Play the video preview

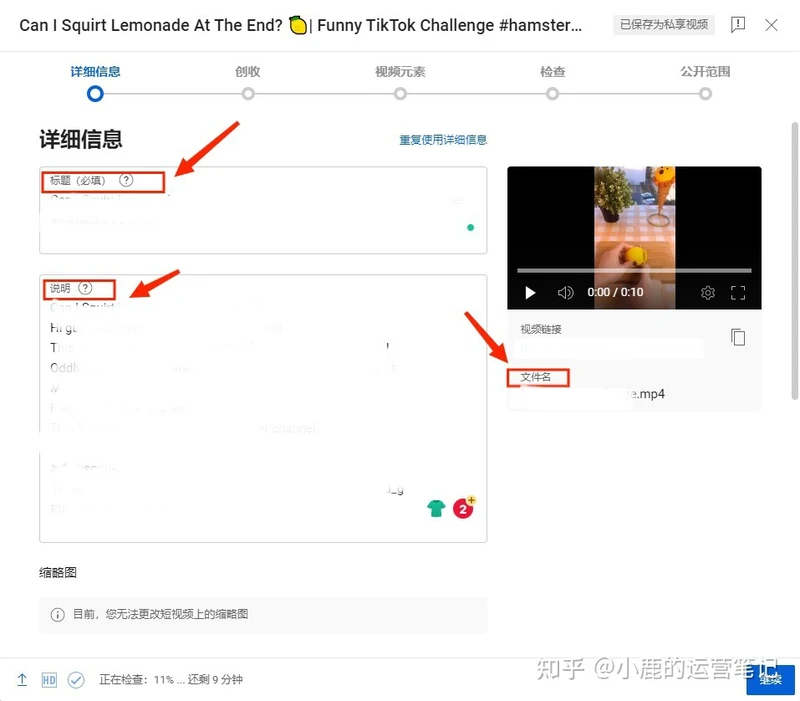[x=530, y=292]
